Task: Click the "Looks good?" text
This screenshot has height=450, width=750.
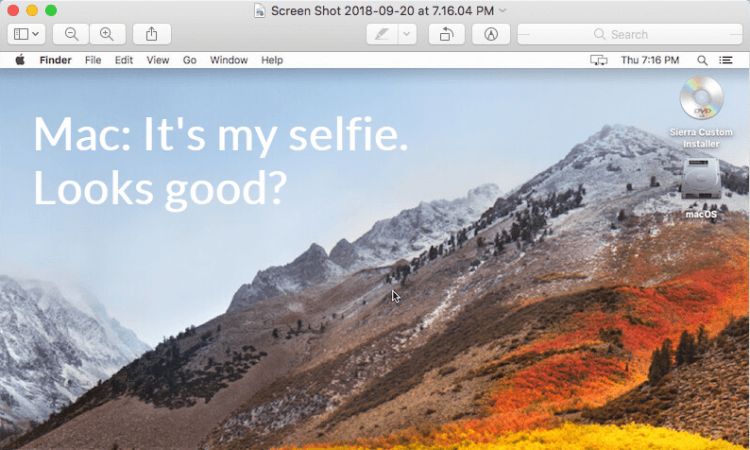Action: pos(160,188)
